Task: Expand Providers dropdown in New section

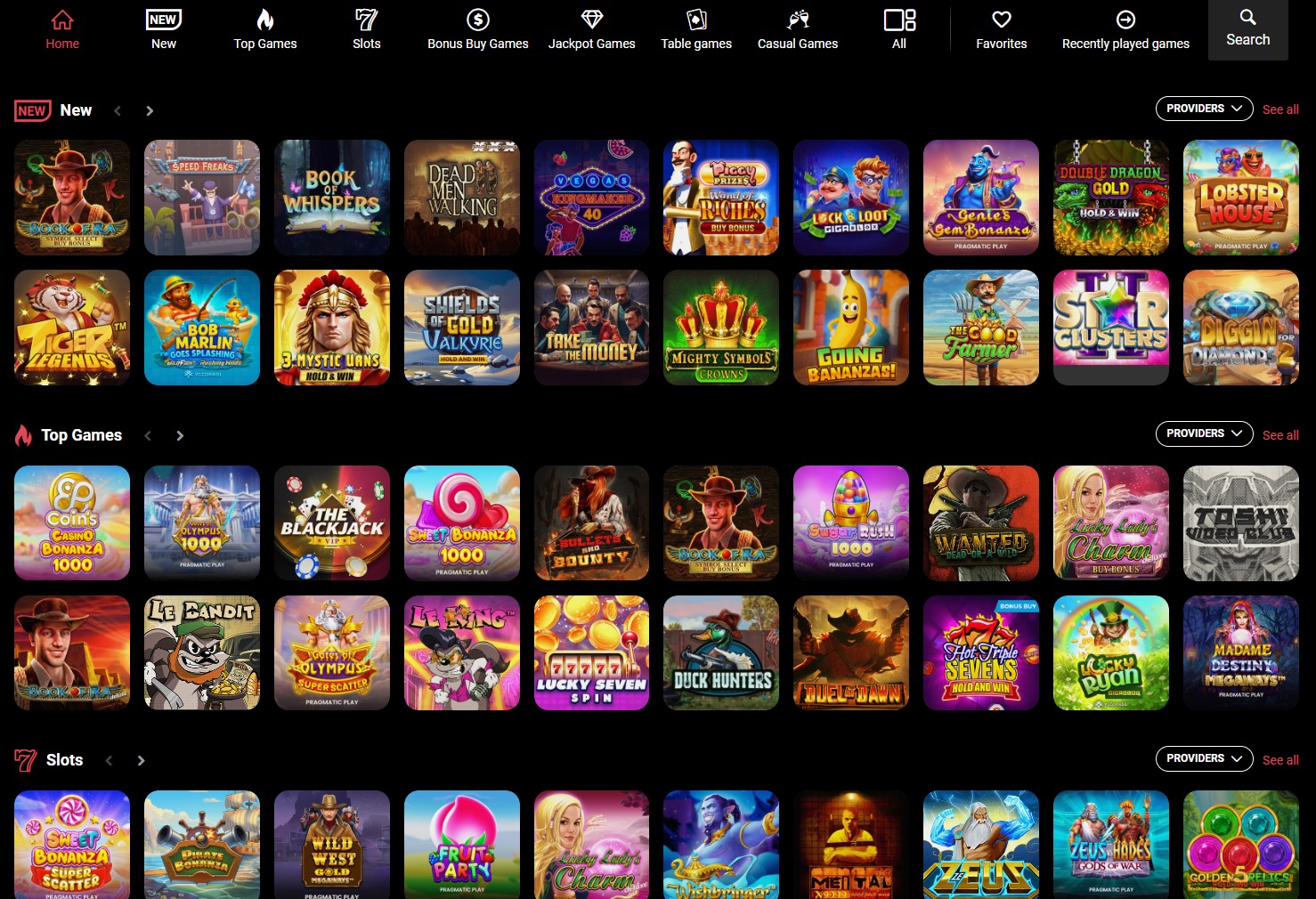Action: coord(1204,109)
